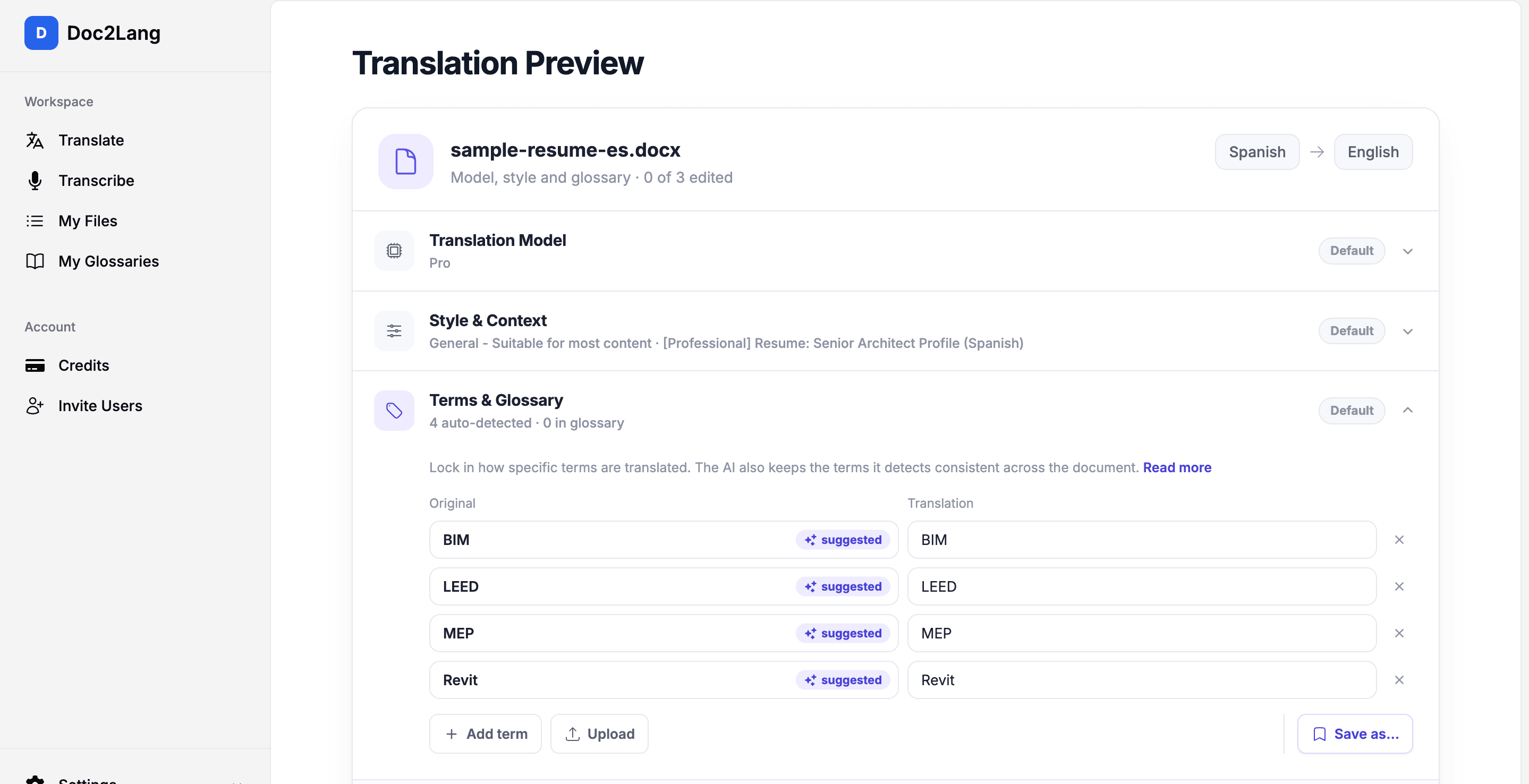Click the Save as... button

[x=1355, y=734]
